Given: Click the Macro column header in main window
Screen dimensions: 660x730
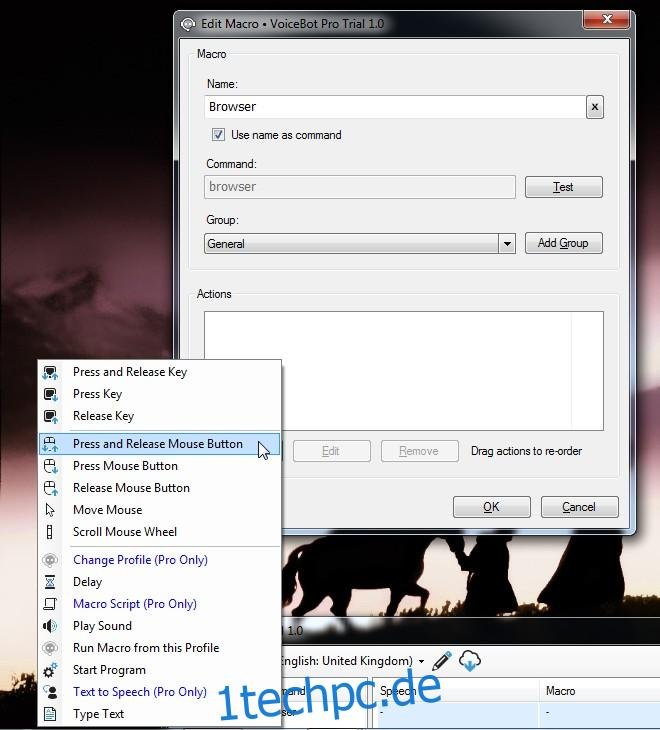Looking at the screenshot, I should [x=600, y=691].
